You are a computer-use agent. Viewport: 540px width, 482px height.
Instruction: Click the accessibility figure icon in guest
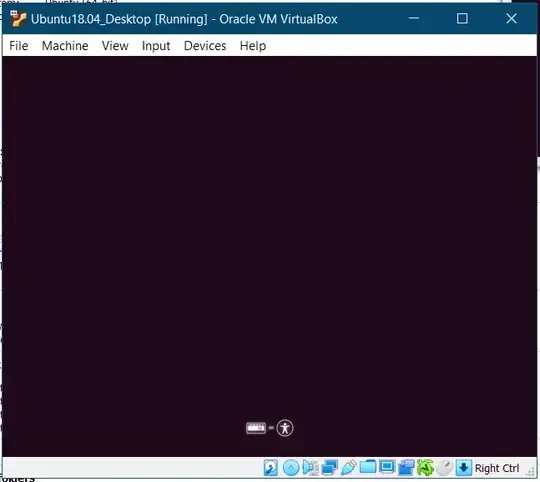pos(285,428)
